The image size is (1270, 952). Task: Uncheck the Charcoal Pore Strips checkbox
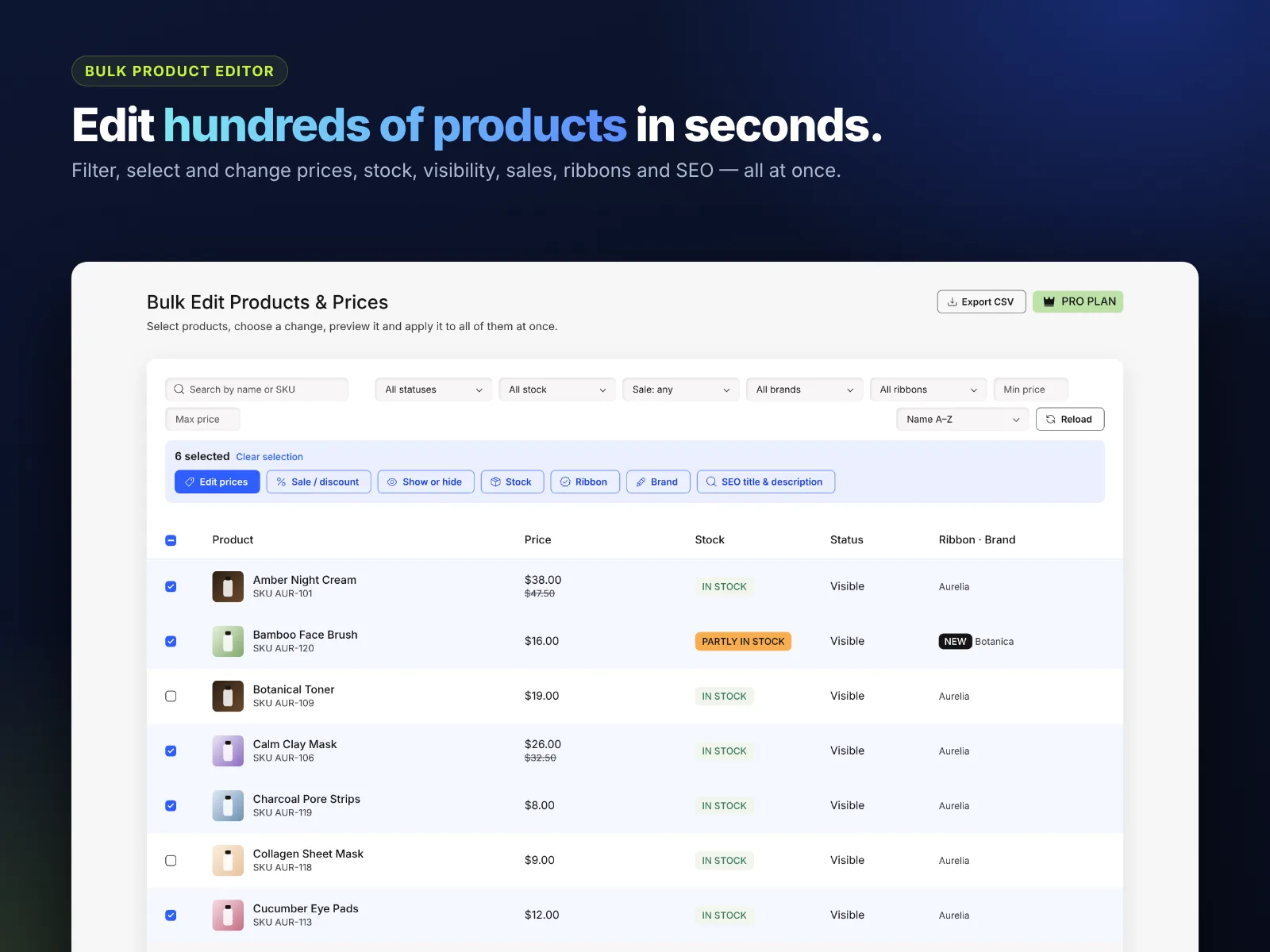(x=171, y=805)
